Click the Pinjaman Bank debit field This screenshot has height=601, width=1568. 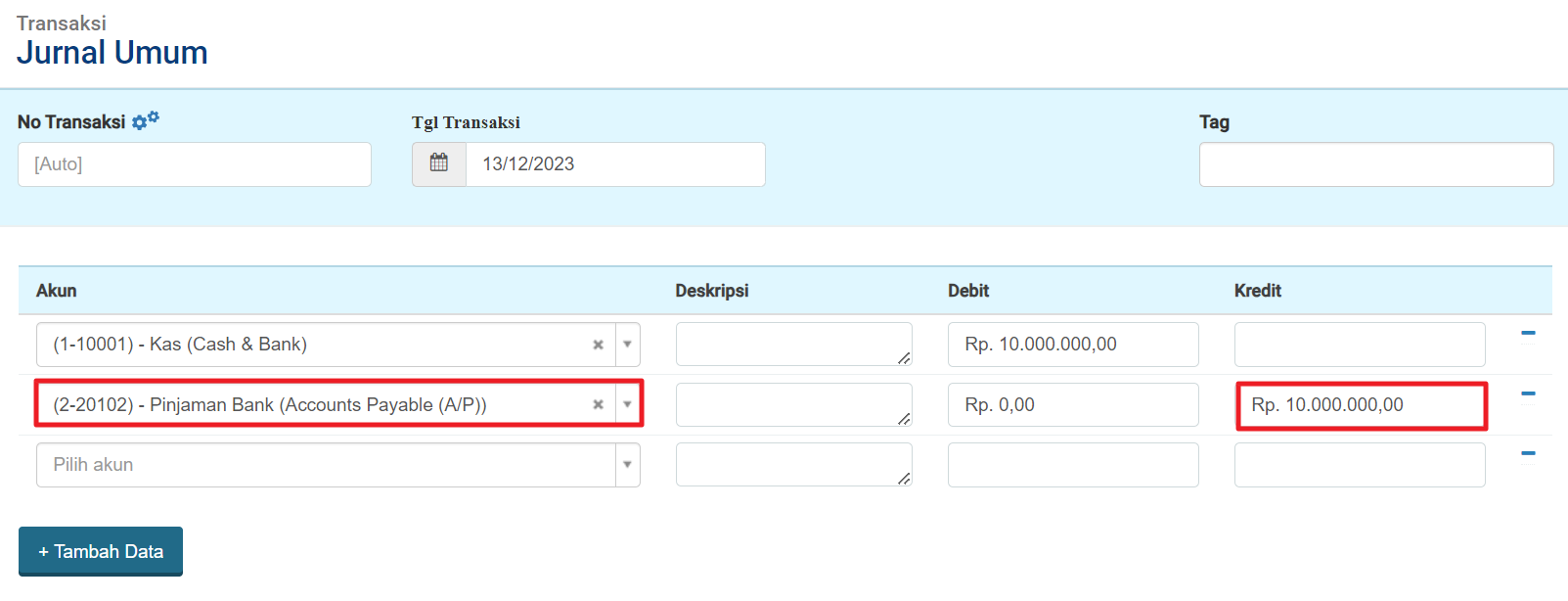1072,405
